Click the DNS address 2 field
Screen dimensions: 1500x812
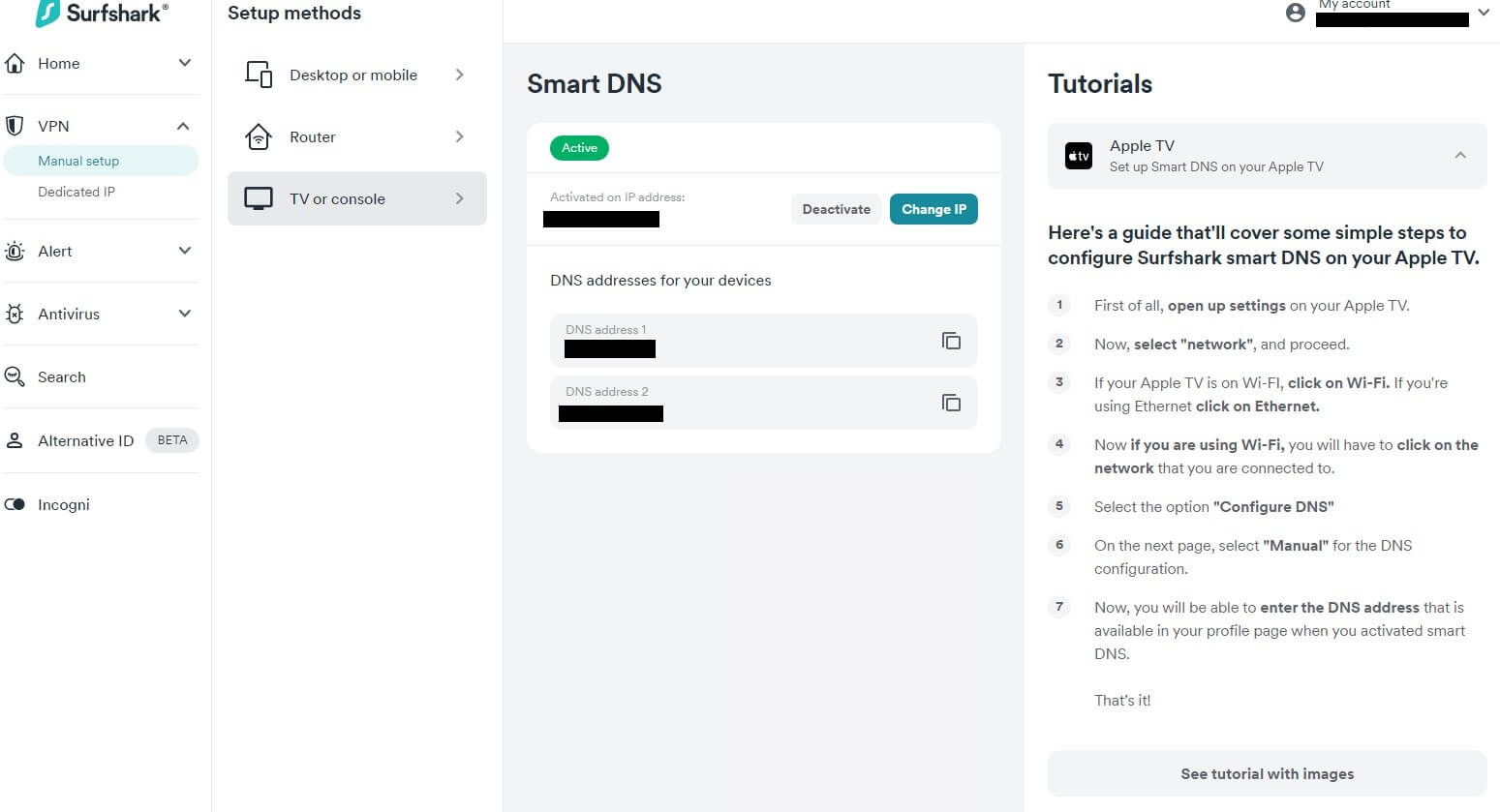763,403
